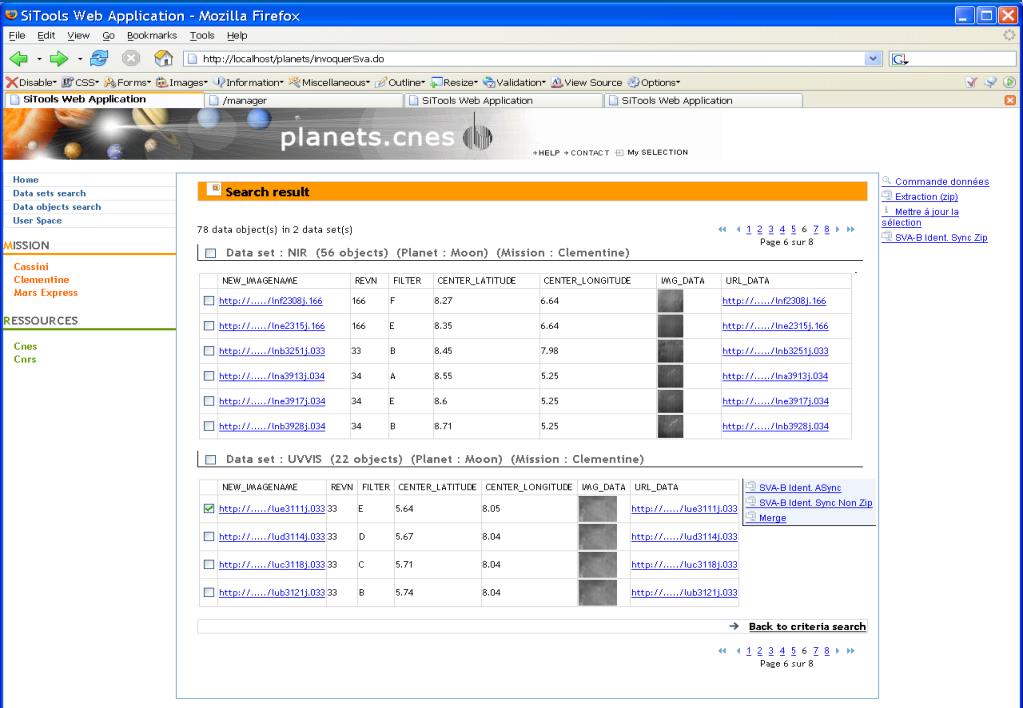Check the lne2315j.166 row checkbox
Screen dimensions: 1023x708
tap(209, 326)
